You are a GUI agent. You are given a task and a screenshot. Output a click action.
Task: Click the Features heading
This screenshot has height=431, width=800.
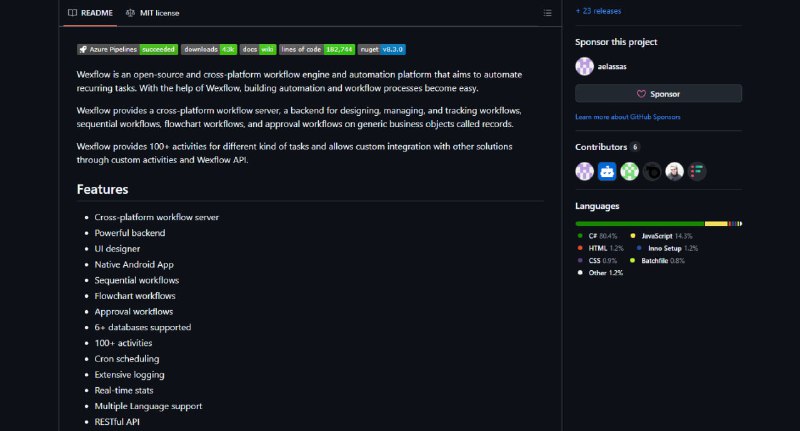point(103,189)
